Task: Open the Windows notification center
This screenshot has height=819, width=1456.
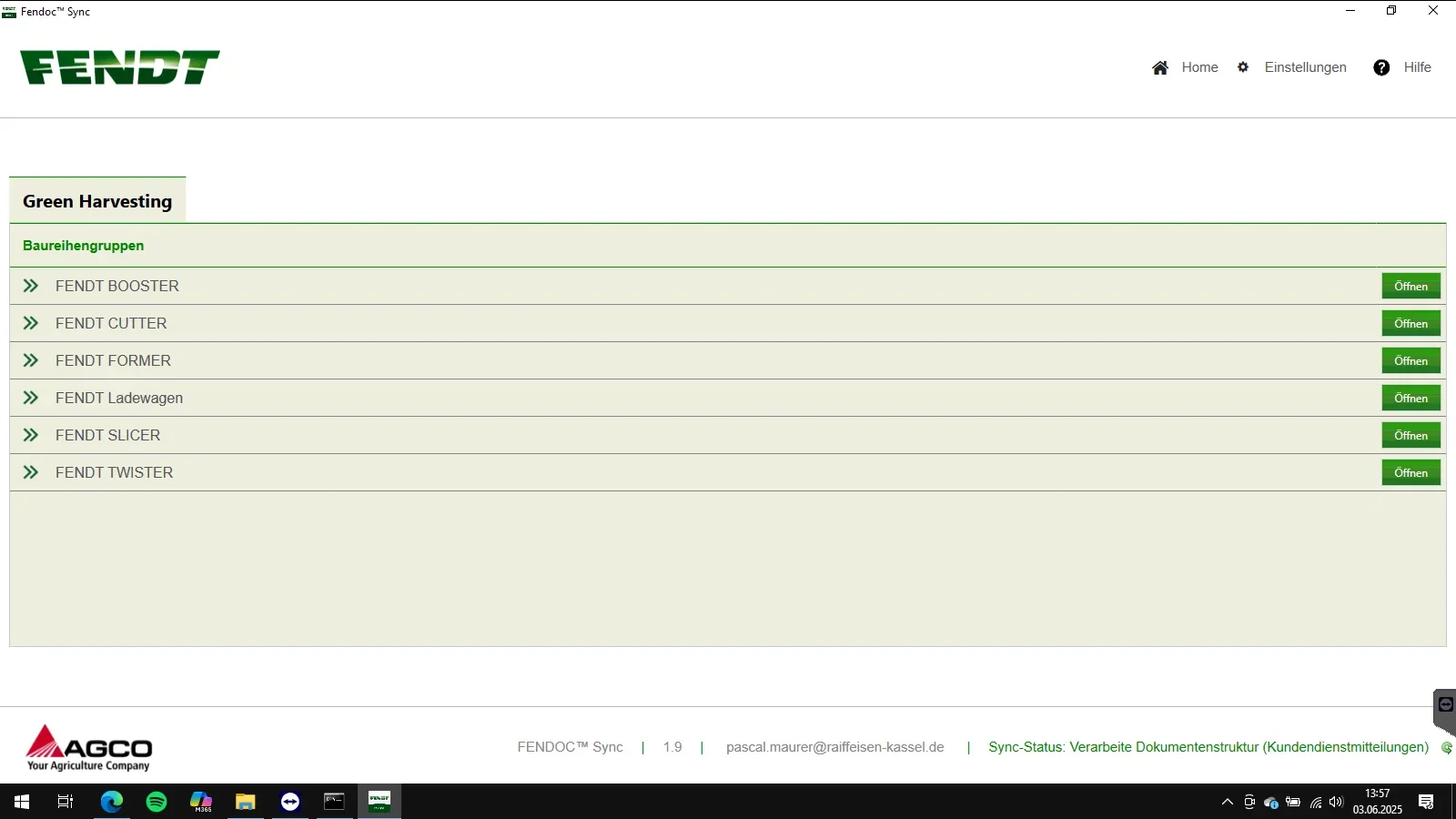Action: pos(1426,802)
